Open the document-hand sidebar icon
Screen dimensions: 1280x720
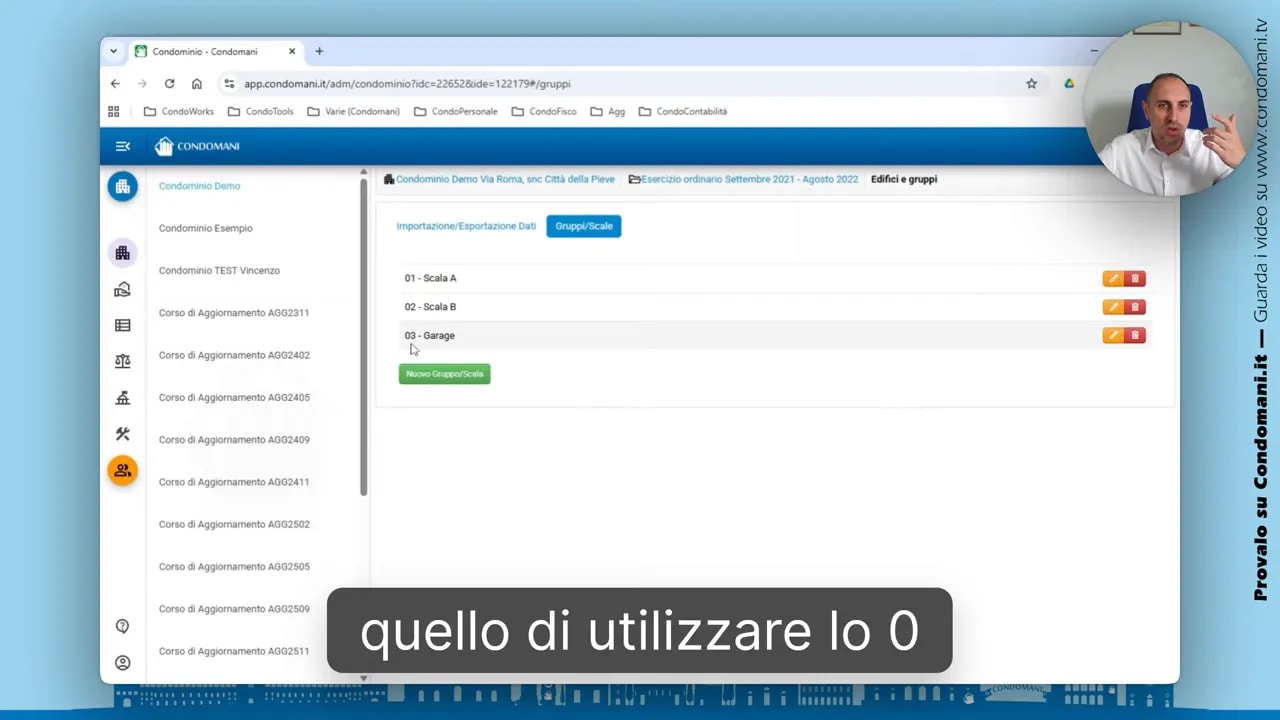tap(122, 289)
